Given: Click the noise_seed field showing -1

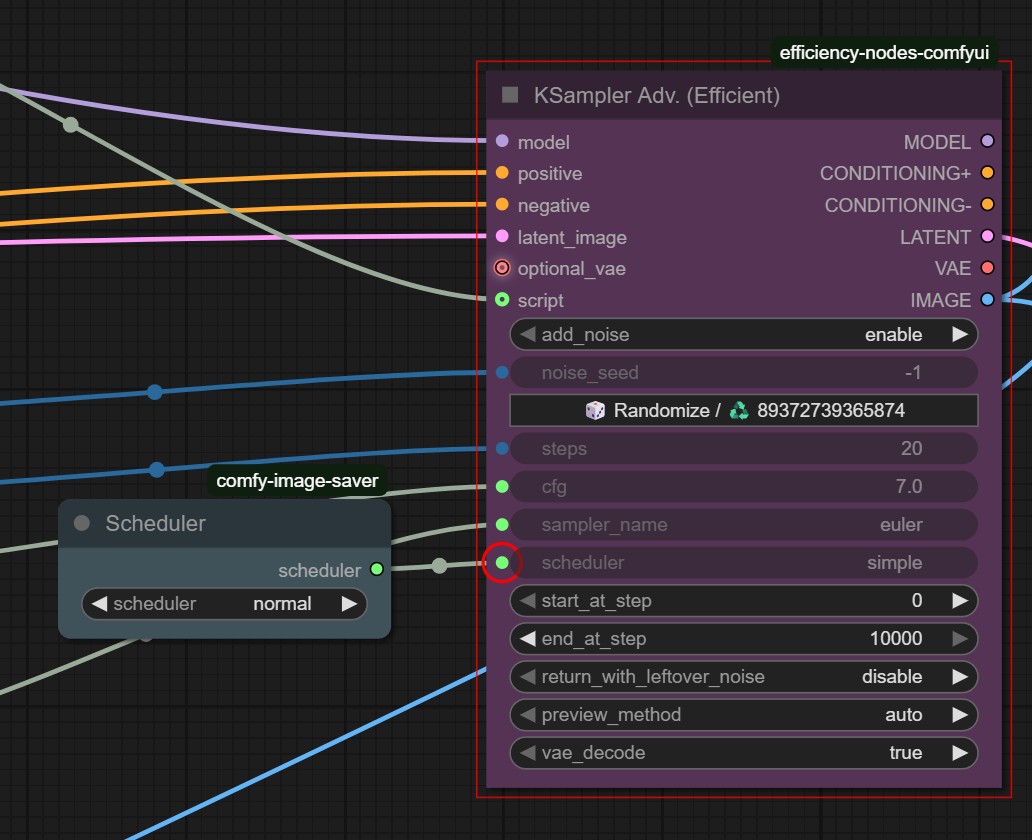Looking at the screenshot, I should (x=744, y=373).
